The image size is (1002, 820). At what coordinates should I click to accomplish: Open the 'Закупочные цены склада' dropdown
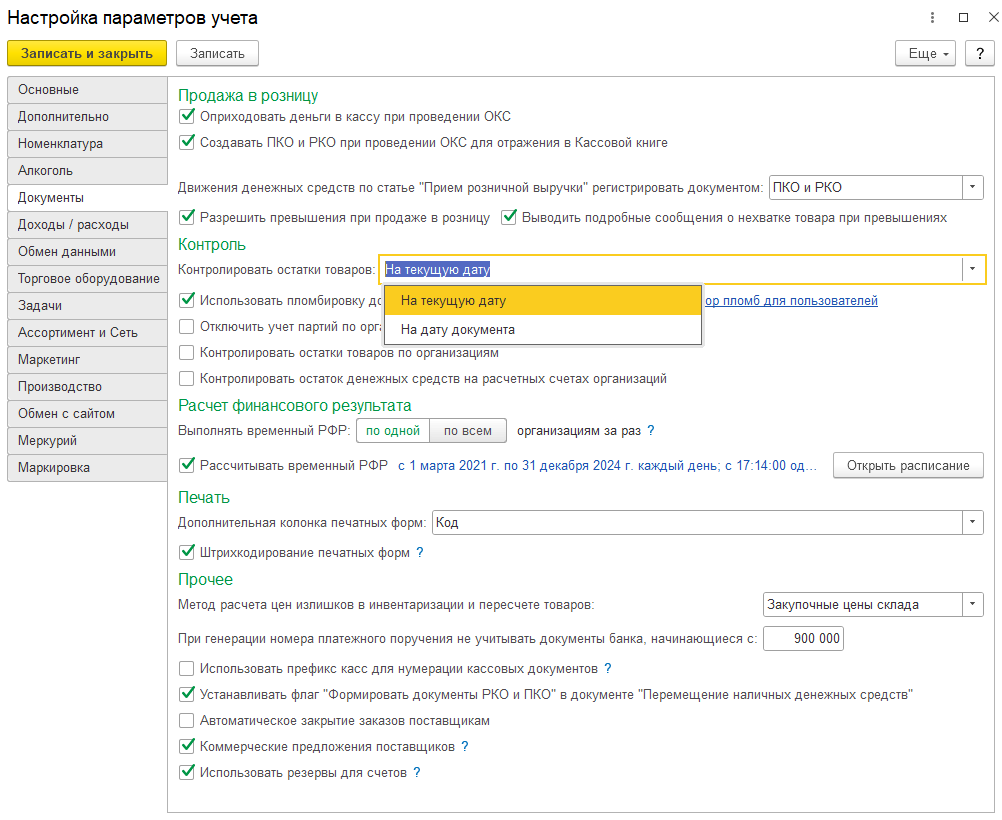tap(973, 604)
